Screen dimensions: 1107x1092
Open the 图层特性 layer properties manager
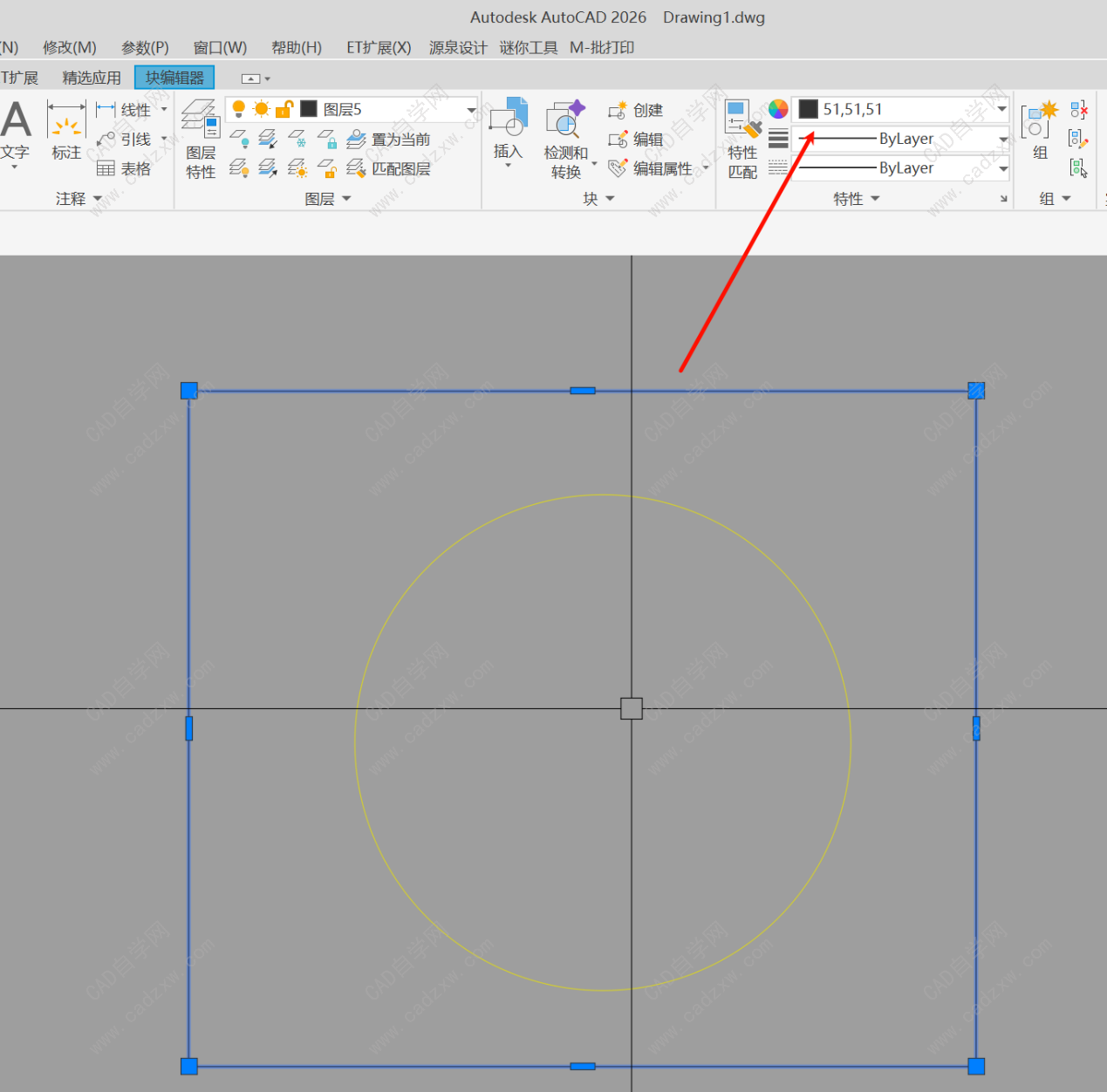pyautogui.click(x=200, y=138)
